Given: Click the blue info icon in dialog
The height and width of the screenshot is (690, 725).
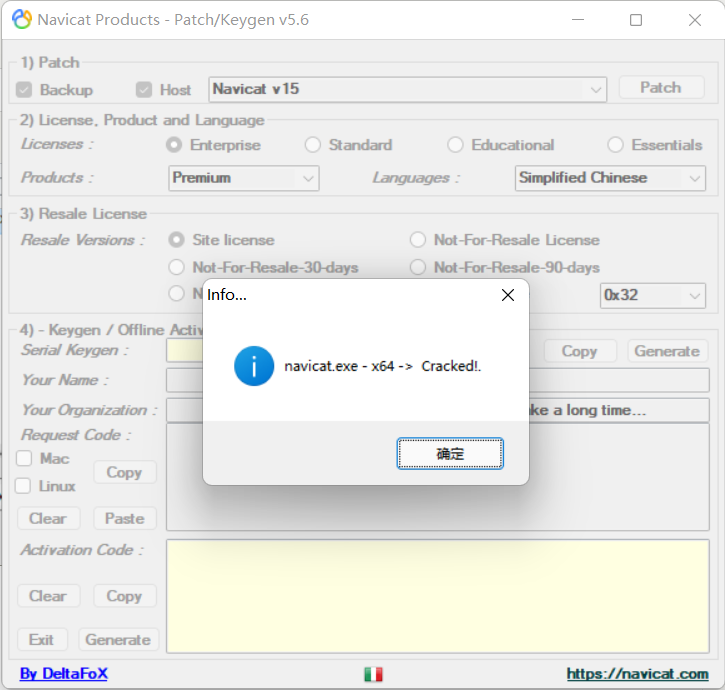Looking at the screenshot, I should [x=253, y=366].
